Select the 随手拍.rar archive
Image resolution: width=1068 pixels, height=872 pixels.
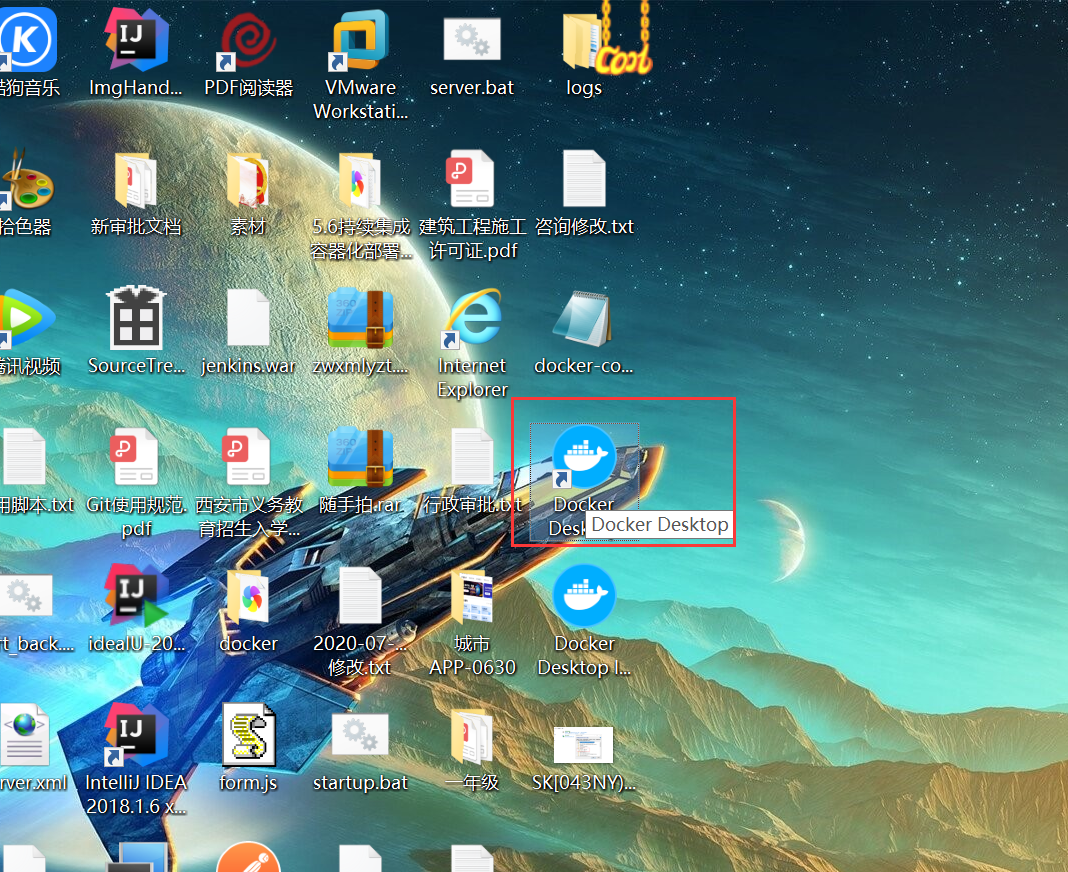pyautogui.click(x=360, y=458)
